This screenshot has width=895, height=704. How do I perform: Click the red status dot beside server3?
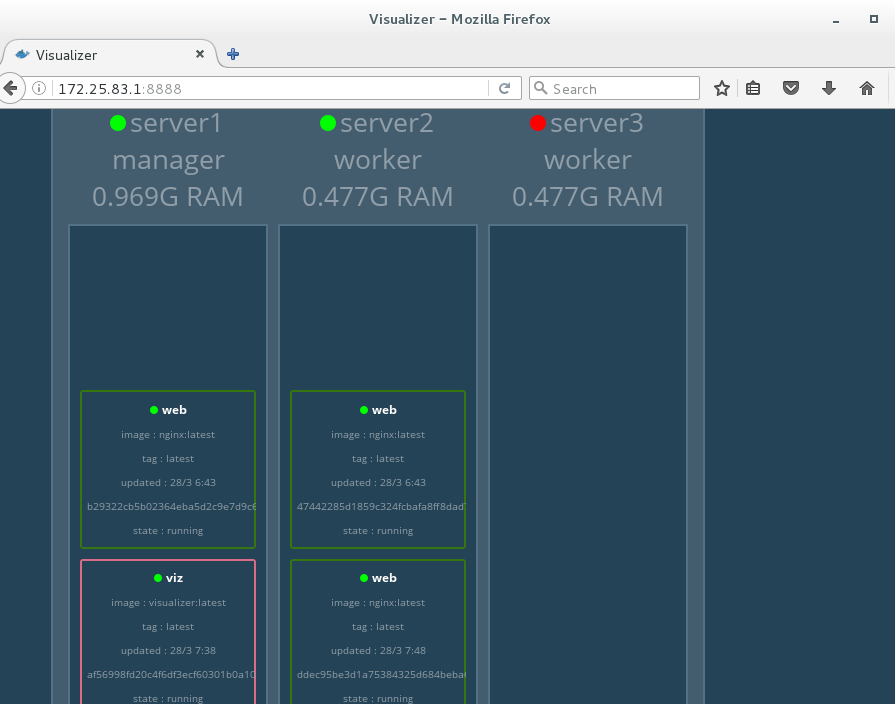tap(538, 123)
